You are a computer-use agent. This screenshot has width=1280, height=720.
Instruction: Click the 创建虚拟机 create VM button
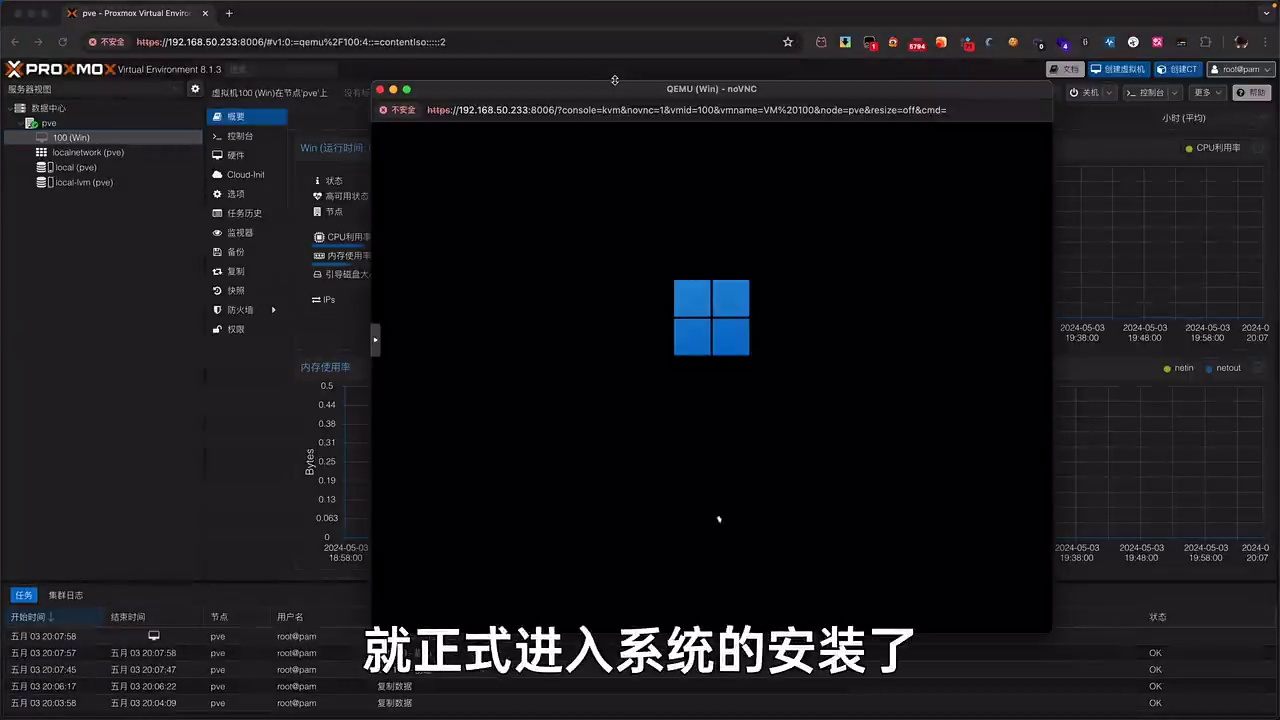tap(1118, 69)
